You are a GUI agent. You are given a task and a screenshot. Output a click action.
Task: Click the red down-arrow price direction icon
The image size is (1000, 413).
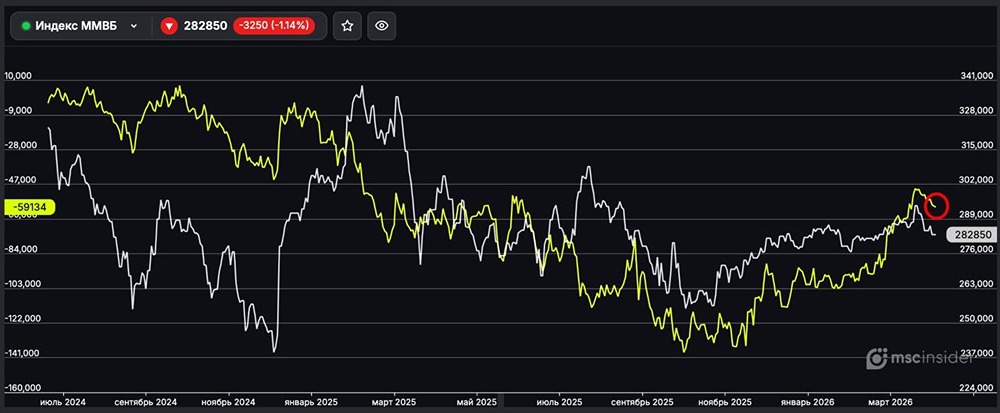click(169, 26)
